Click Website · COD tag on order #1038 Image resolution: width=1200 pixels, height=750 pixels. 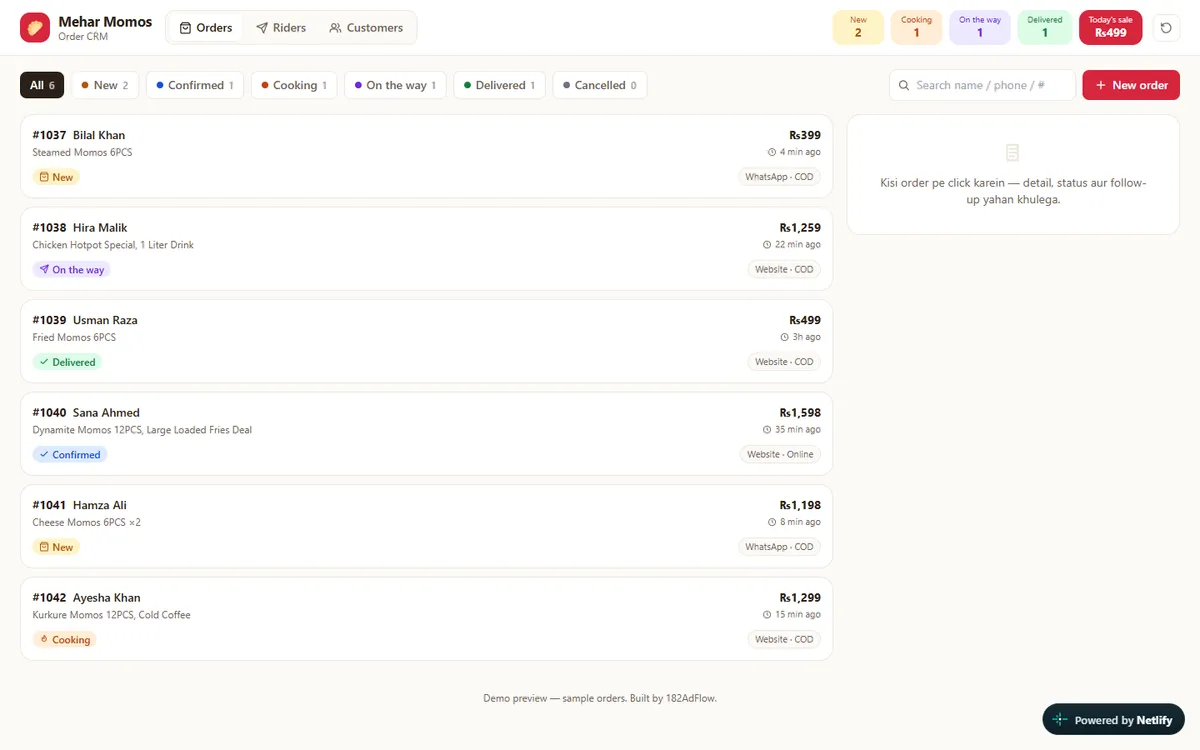click(x=784, y=270)
